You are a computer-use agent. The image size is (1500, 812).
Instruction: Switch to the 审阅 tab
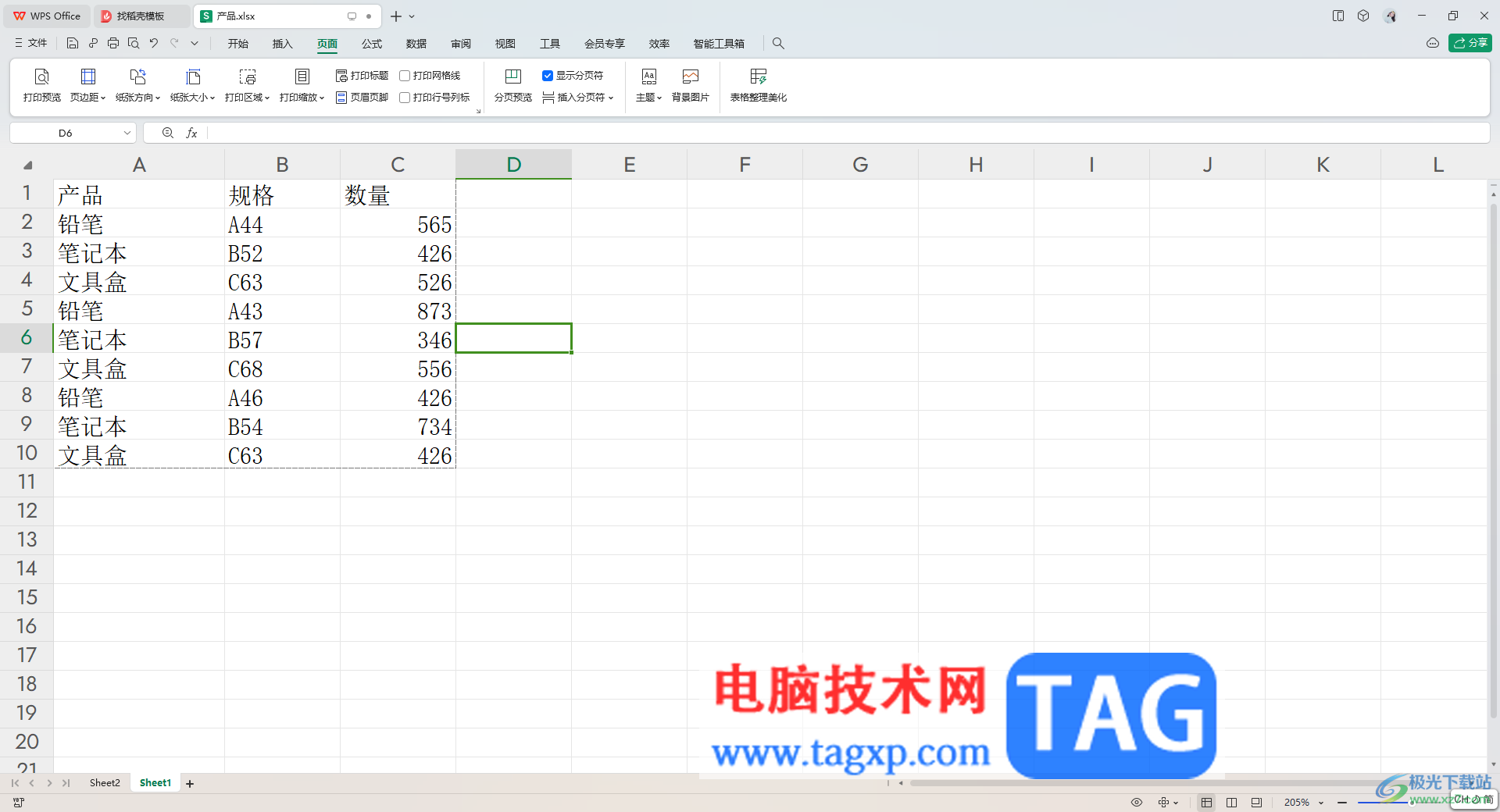[461, 44]
